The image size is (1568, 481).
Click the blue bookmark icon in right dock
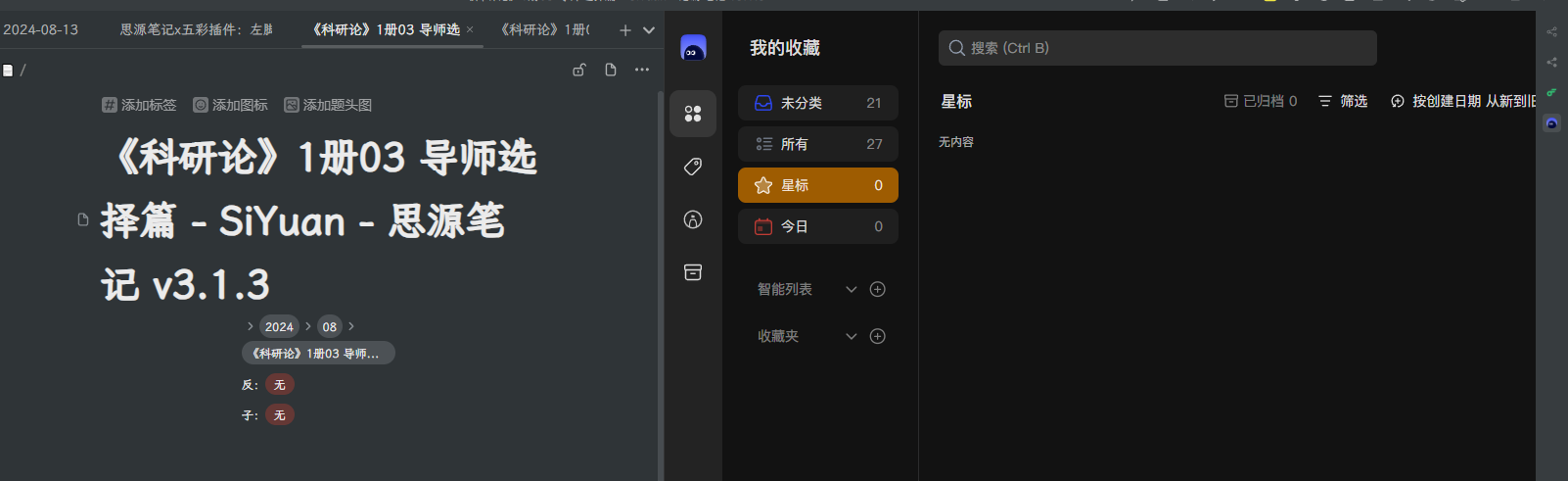coord(1551,123)
